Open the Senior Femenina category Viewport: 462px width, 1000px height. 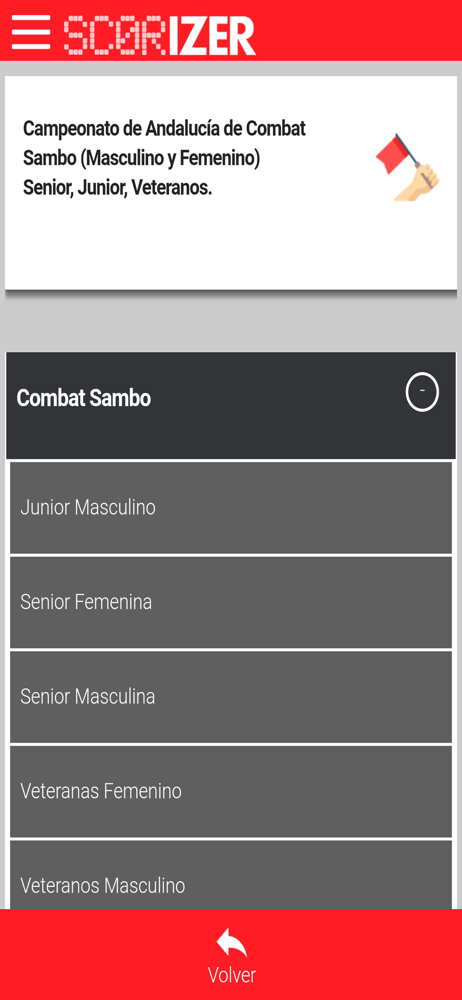[231, 602]
